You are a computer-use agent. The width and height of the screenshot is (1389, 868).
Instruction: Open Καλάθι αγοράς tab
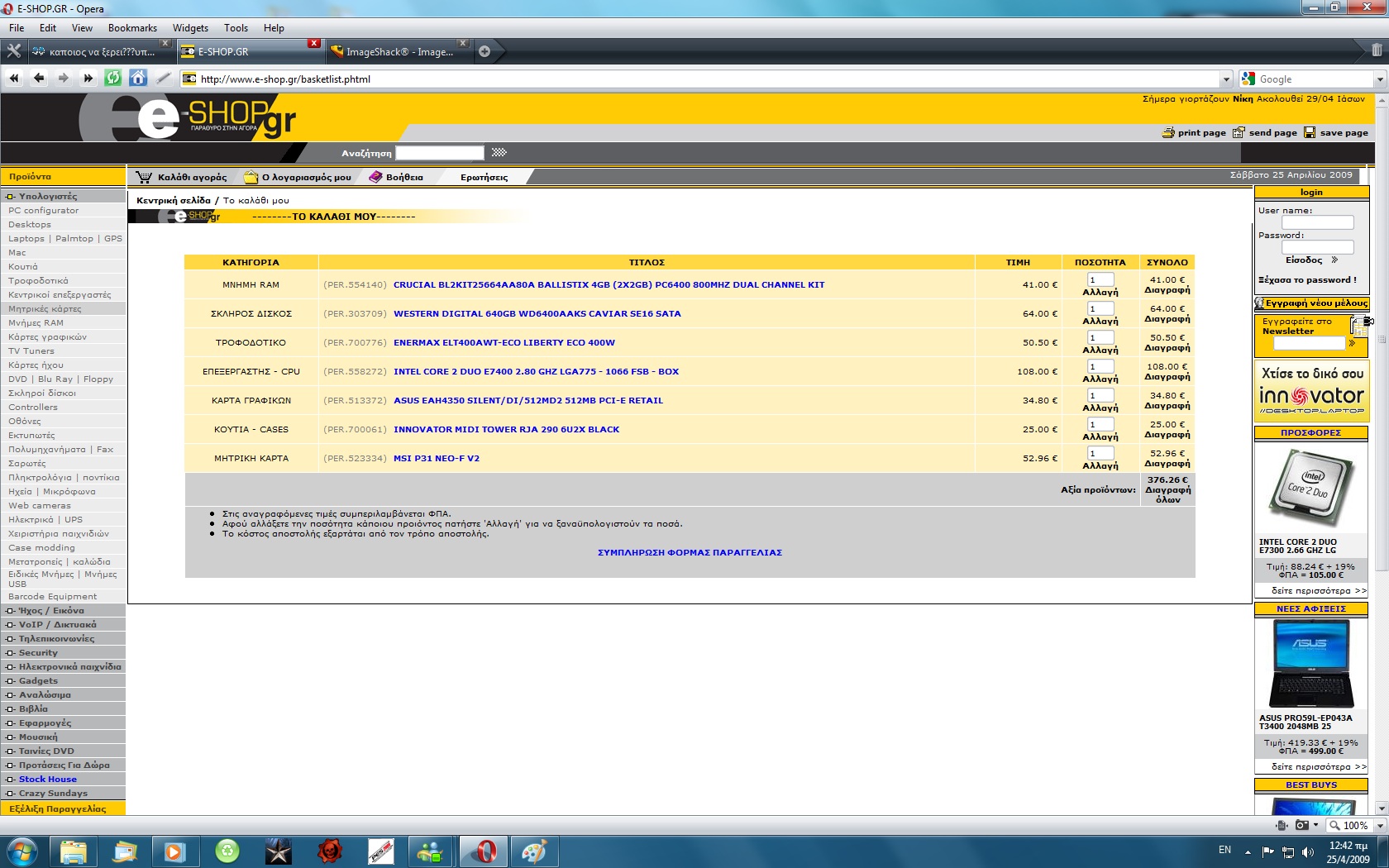[x=183, y=177]
